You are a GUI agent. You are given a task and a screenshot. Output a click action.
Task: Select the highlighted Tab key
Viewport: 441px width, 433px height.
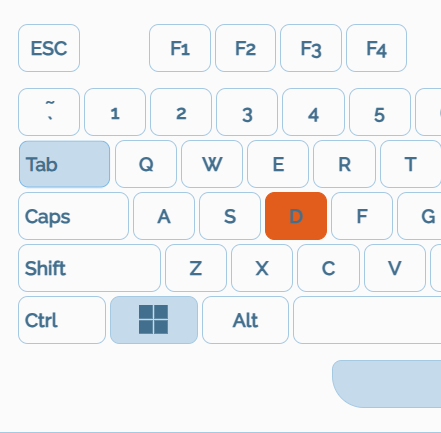[64, 164]
